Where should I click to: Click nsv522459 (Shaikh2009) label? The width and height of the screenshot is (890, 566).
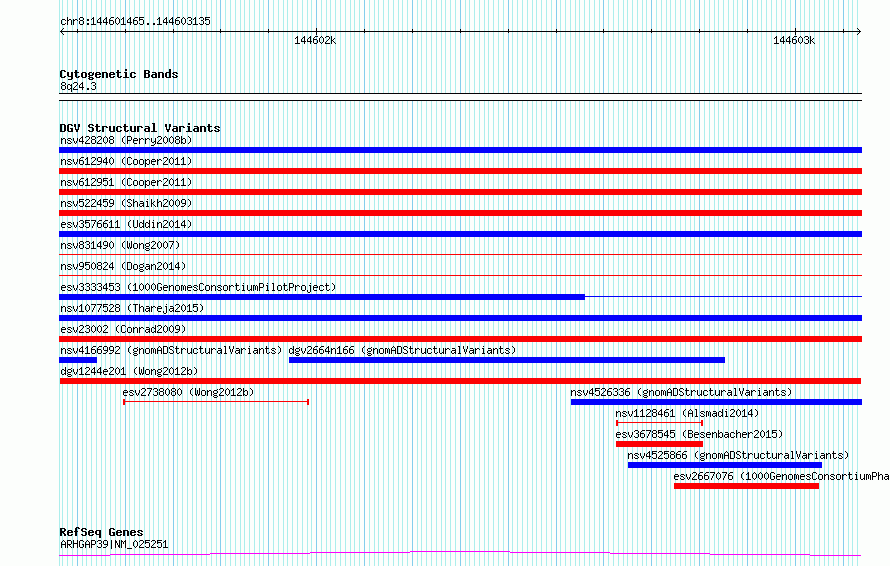[126, 203]
